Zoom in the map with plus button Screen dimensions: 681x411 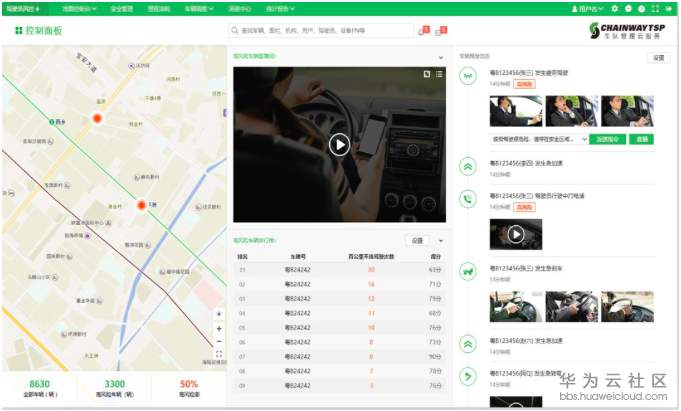point(219,329)
